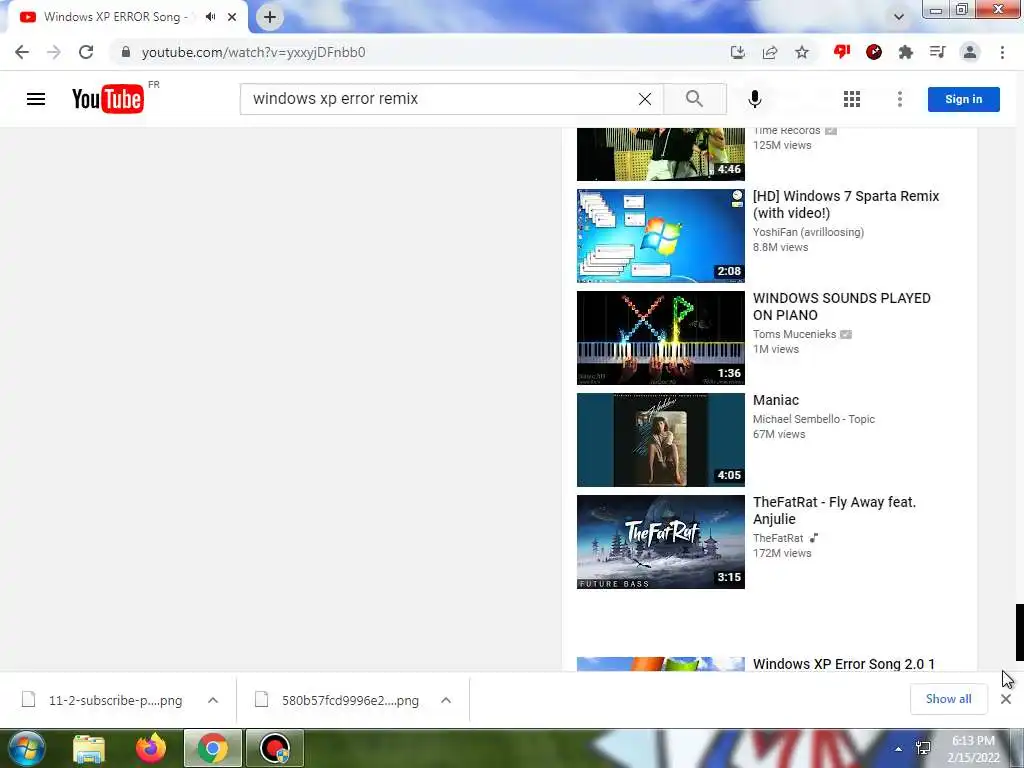This screenshot has width=1024, height=768.
Task: Expand options for 11-2-subscribe-p....png download
Action: (x=213, y=700)
